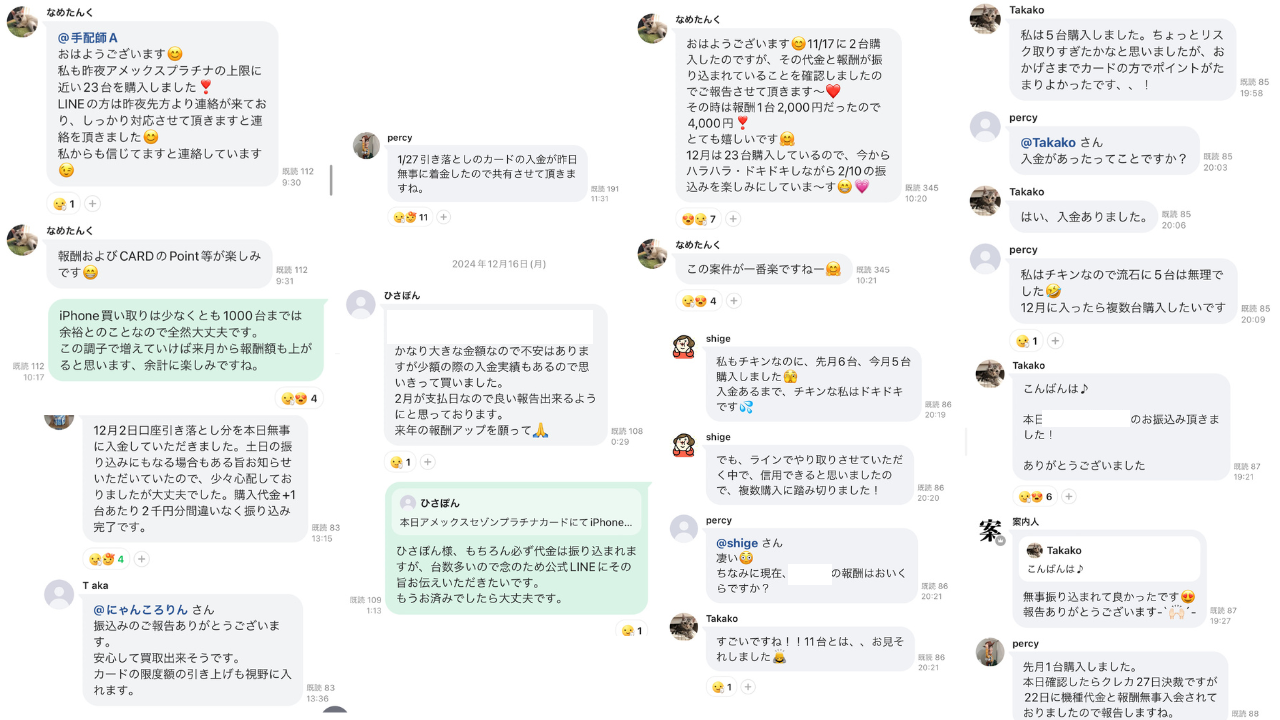Select the 2024年12月16日(月) date separator
1280x720 pixels.
point(499,264)
